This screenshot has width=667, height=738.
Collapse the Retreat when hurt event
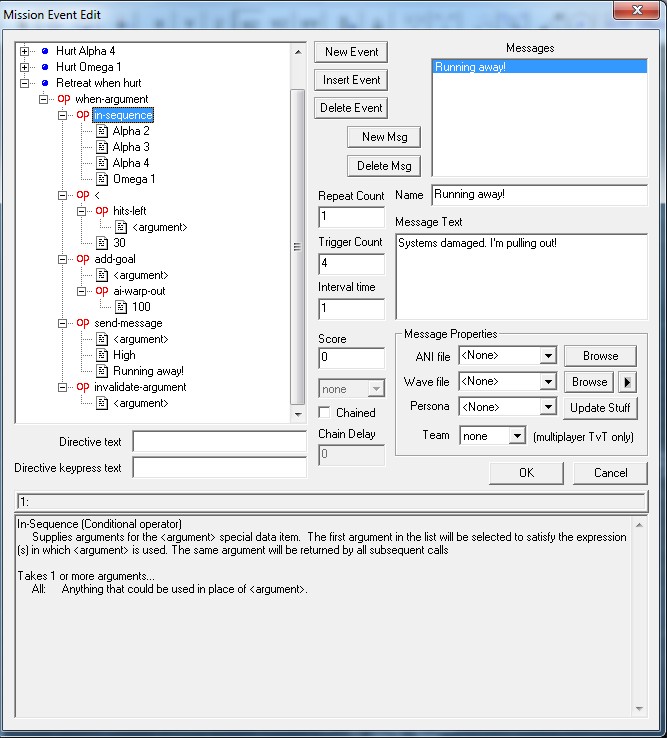pyautogui.click(x=25, y=83)
